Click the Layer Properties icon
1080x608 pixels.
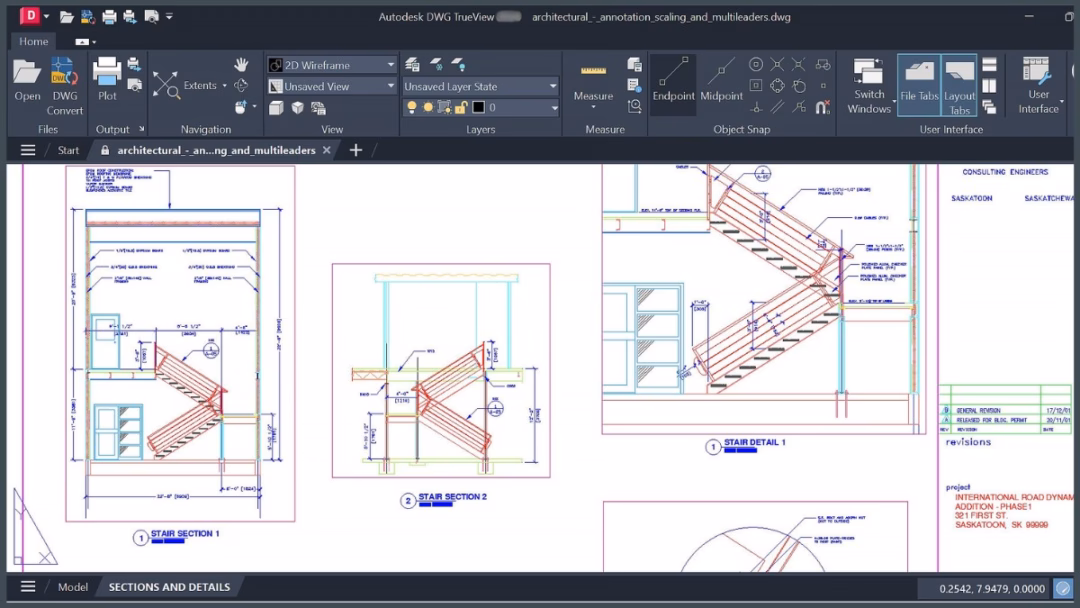tap(412, 65)
